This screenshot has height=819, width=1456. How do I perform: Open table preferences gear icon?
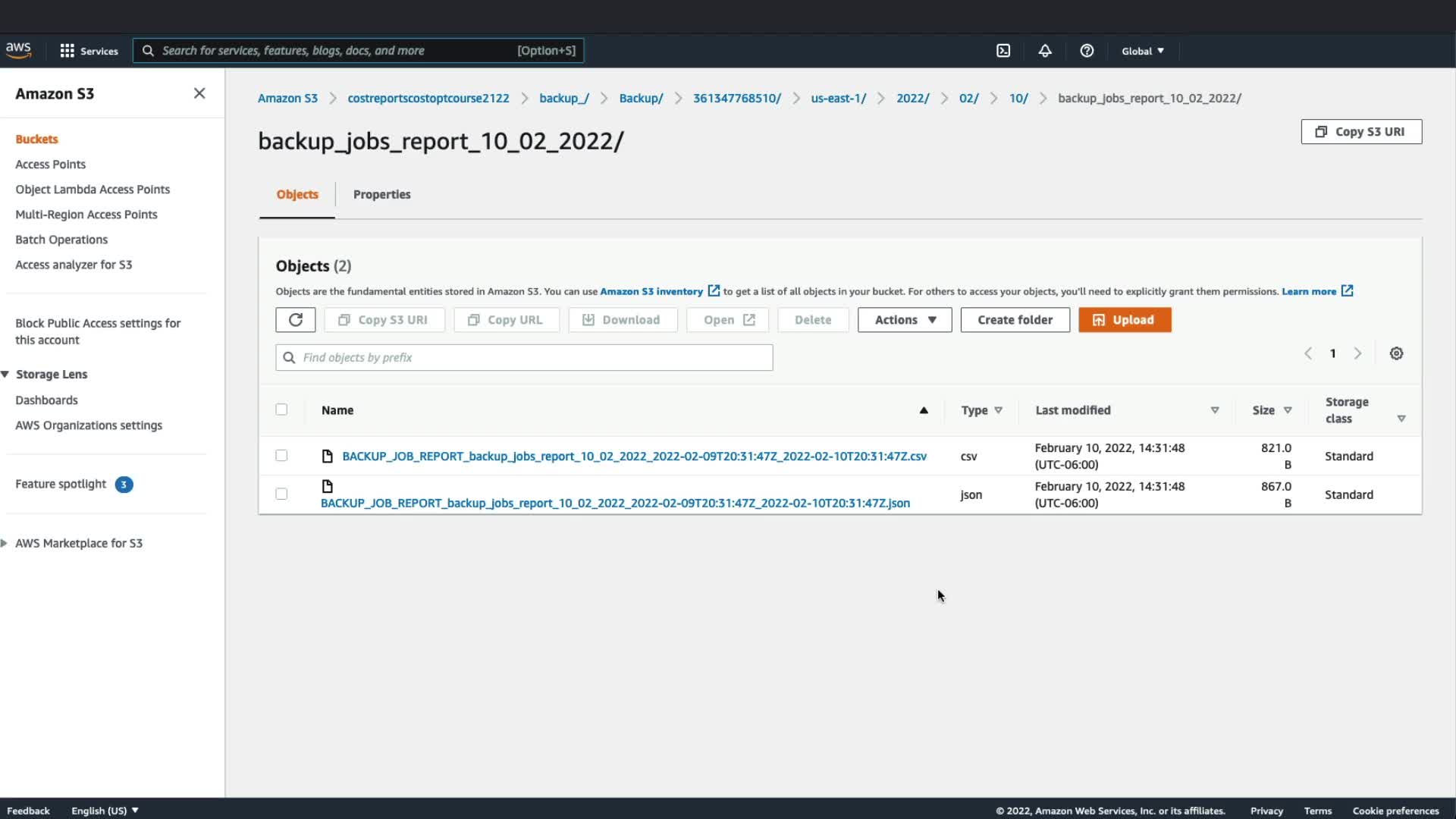coord(1396,353)
